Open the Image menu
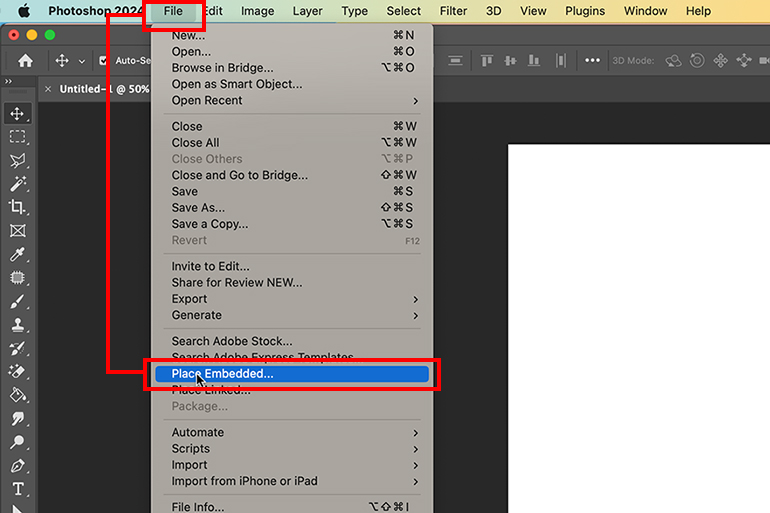This screenshot has width=770, height=513. (257, 11)
